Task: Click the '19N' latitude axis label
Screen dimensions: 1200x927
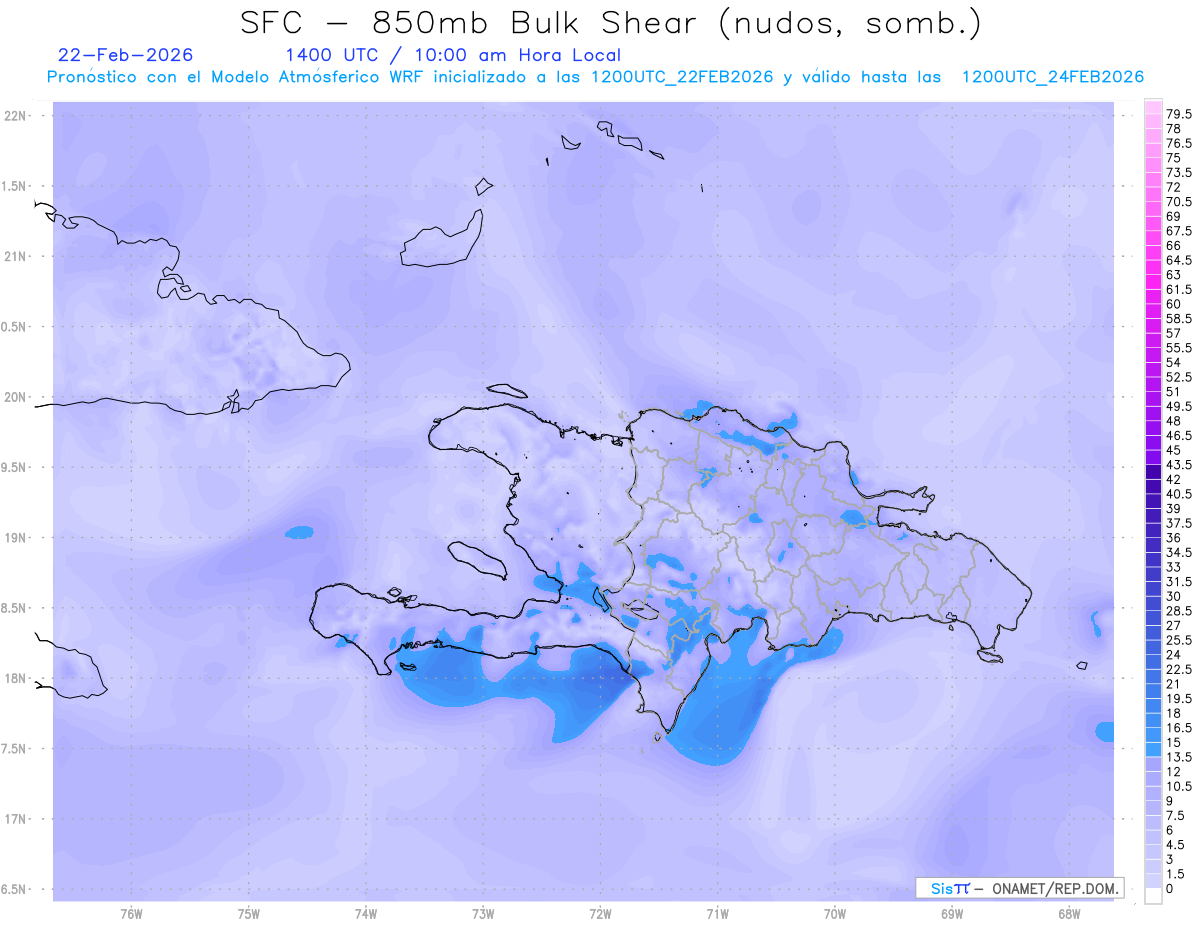Action: (16, 538)
